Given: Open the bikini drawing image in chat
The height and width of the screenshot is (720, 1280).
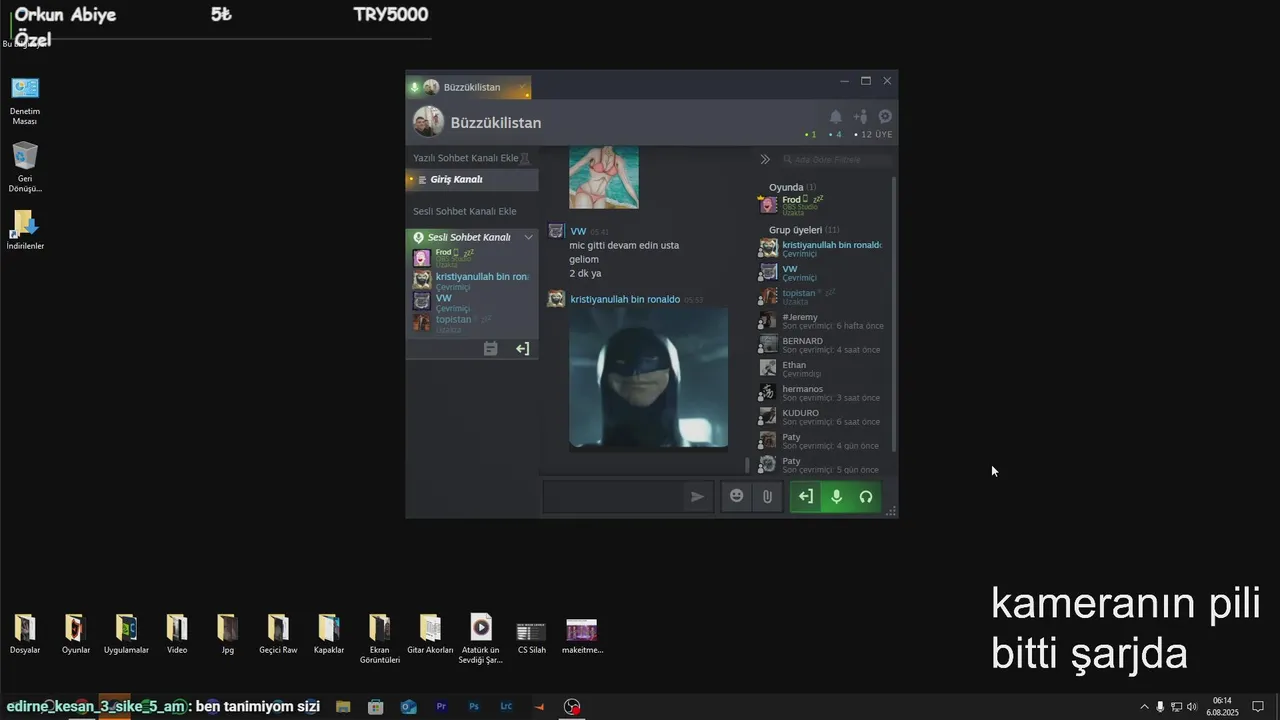Looking at the screenshot, I should (604, 177).
